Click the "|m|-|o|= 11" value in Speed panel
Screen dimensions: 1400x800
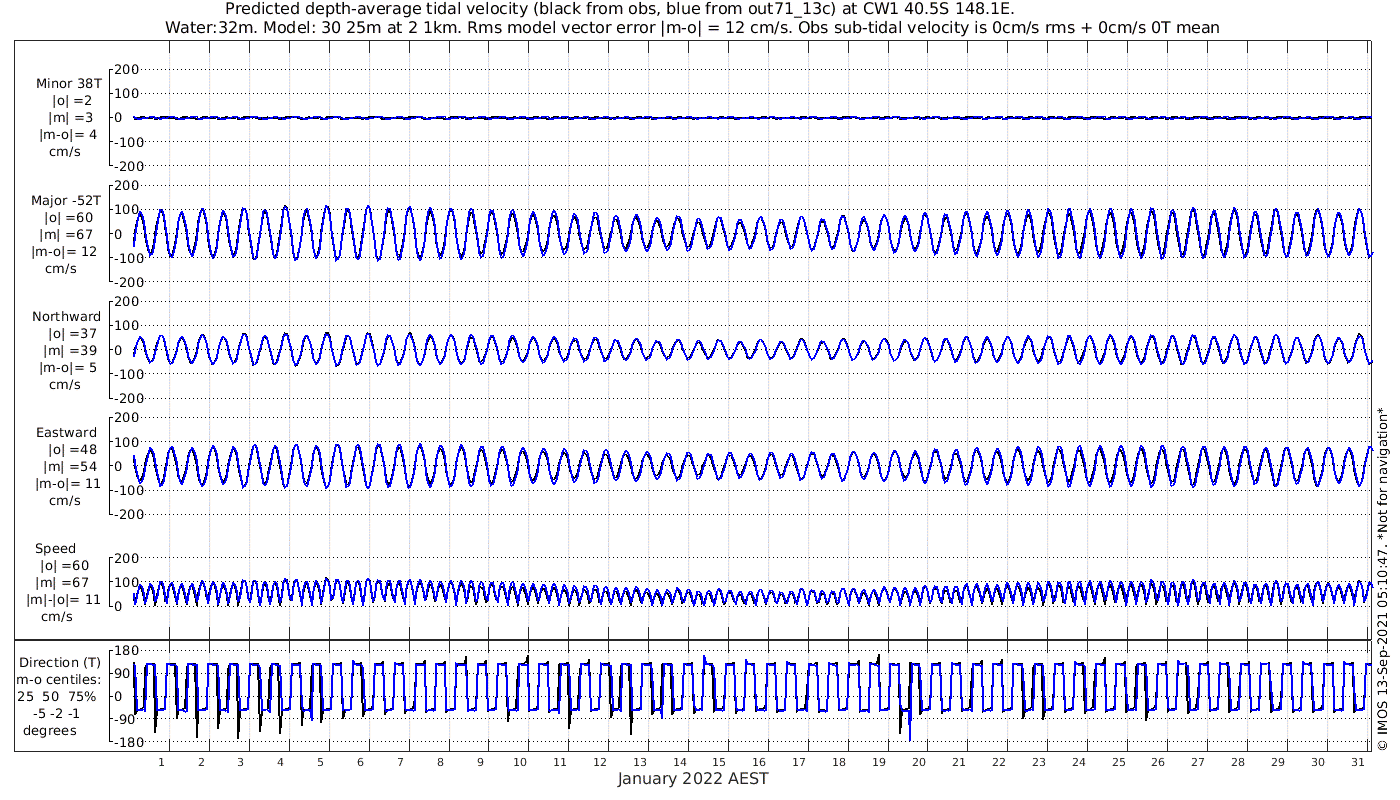click(x=64, y=600)
